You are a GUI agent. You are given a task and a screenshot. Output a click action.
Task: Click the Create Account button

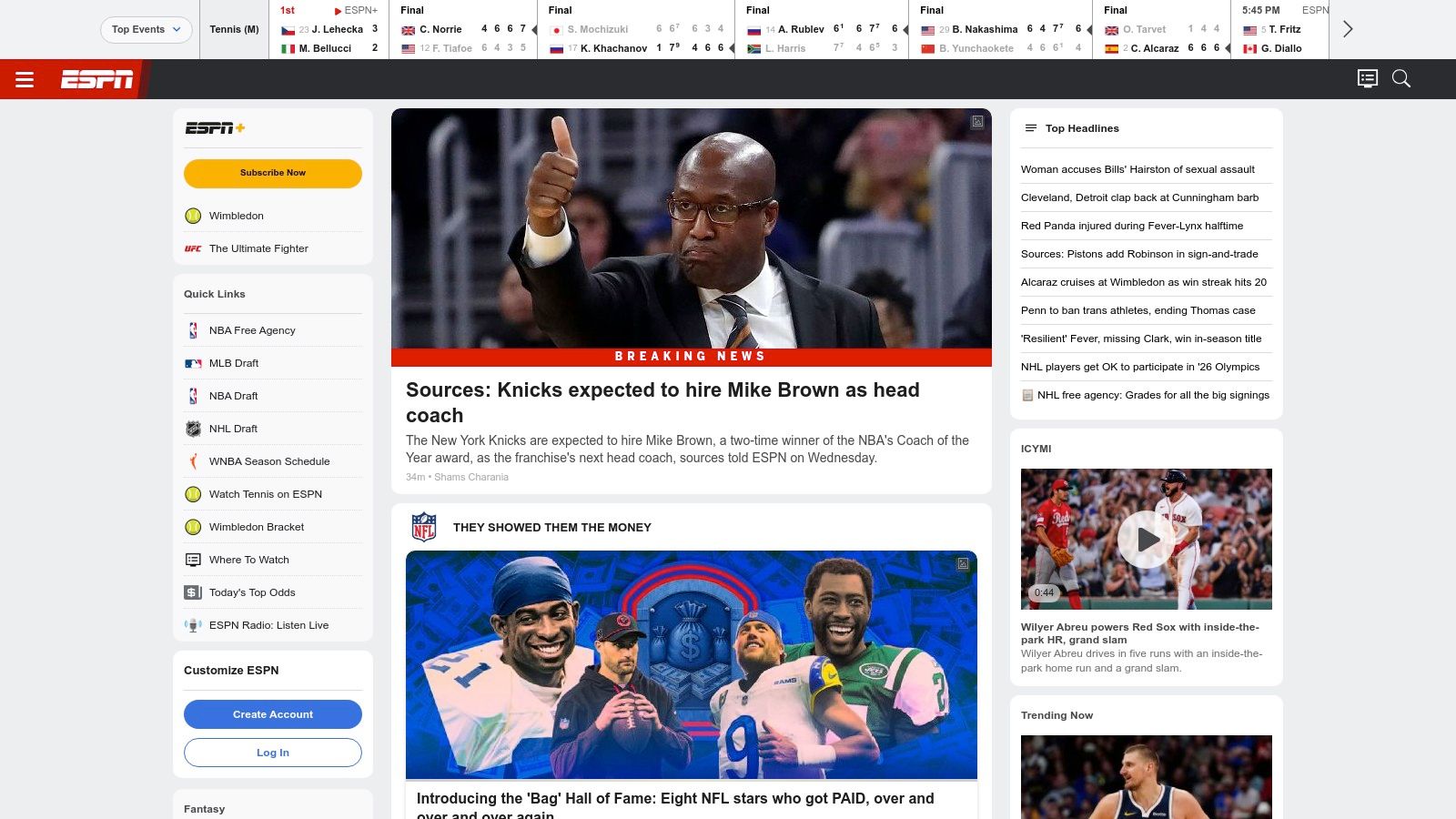coord(273,714)
